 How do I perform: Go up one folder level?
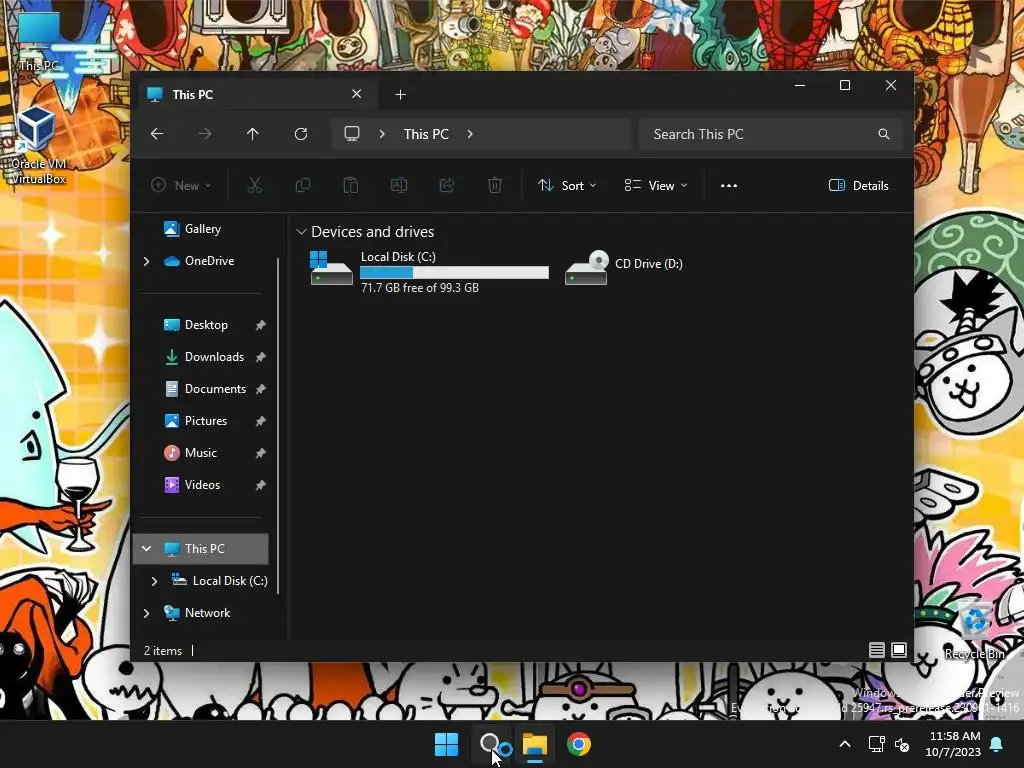[253, 134]
